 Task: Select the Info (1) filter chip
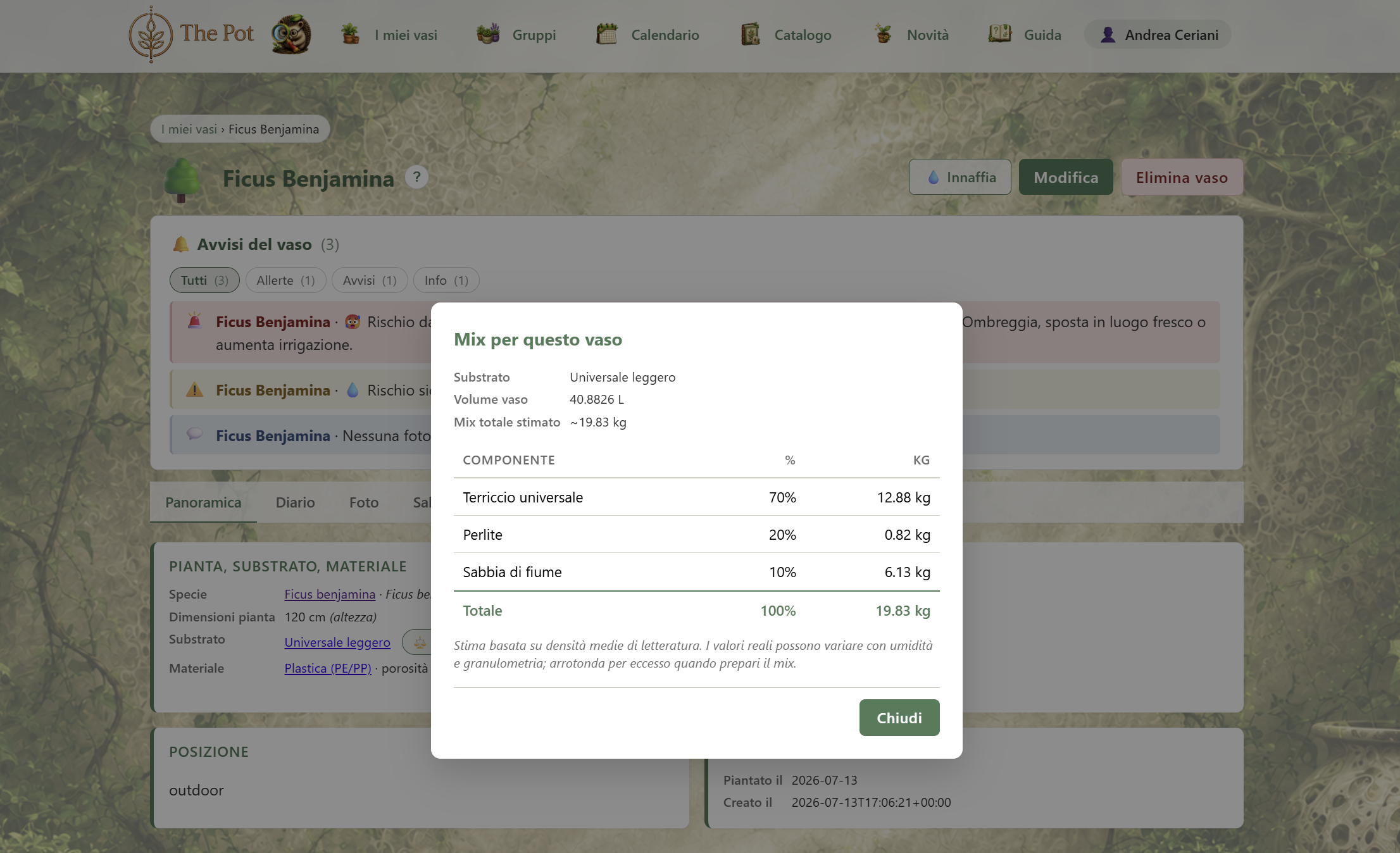pos(446,280)
